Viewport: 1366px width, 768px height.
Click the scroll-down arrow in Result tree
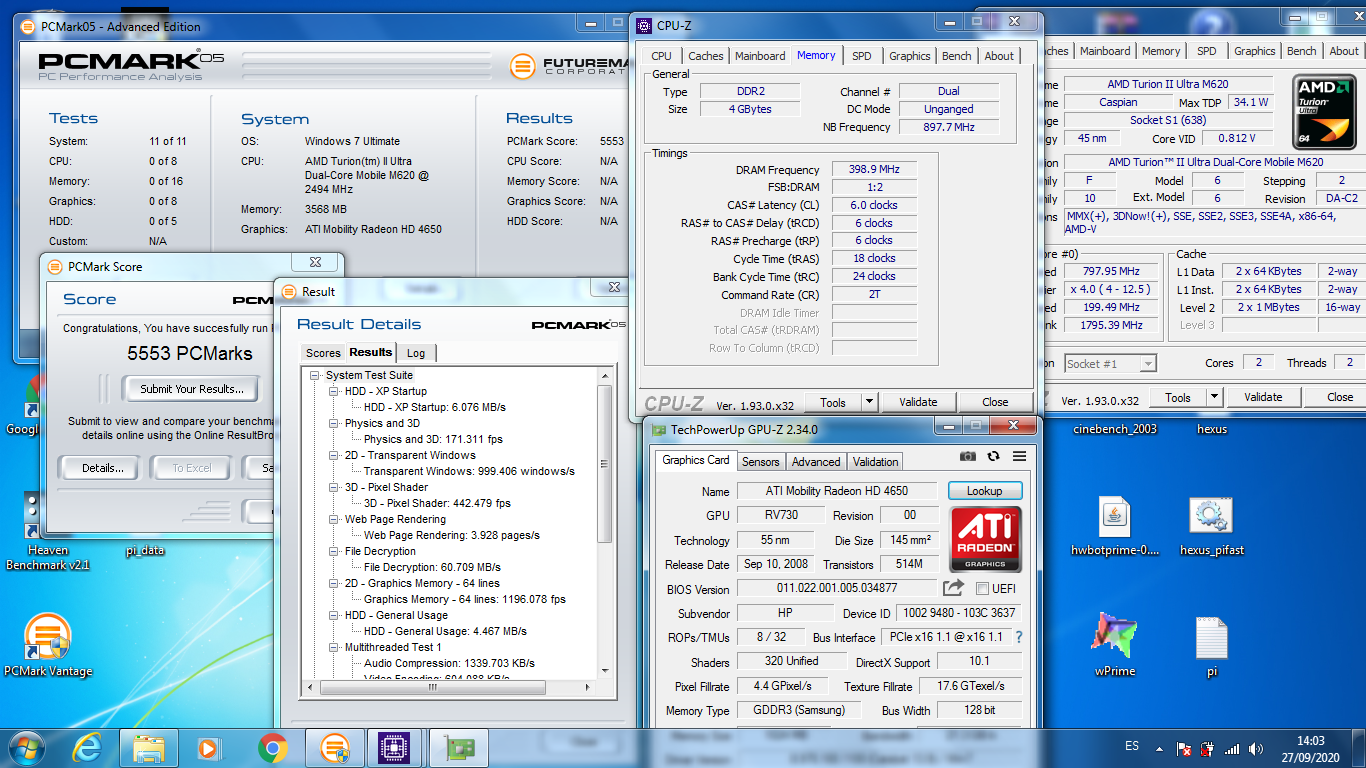tap(604, 672)
